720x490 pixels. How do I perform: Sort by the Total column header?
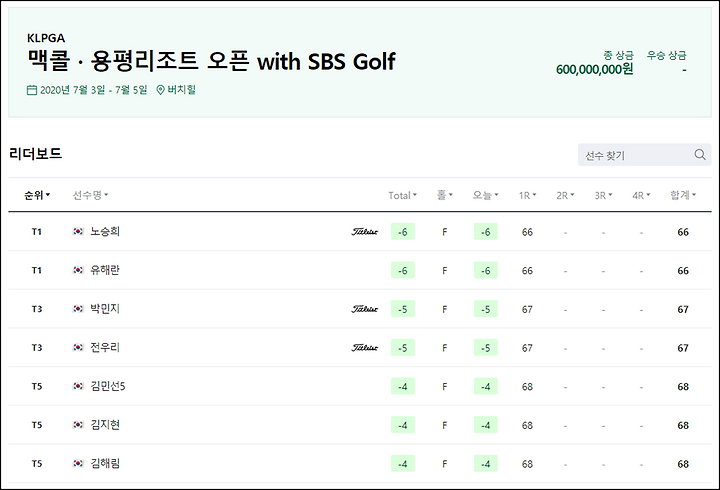click(x=402, y=195)
